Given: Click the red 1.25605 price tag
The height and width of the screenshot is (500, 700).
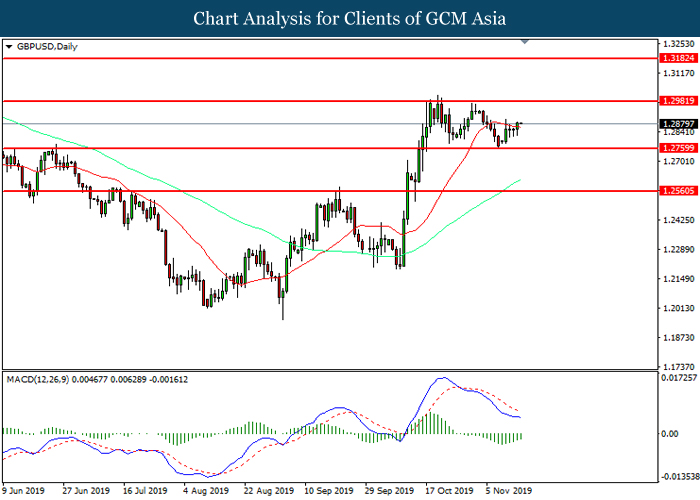Looking at the screenshot, I should [678, 190].
